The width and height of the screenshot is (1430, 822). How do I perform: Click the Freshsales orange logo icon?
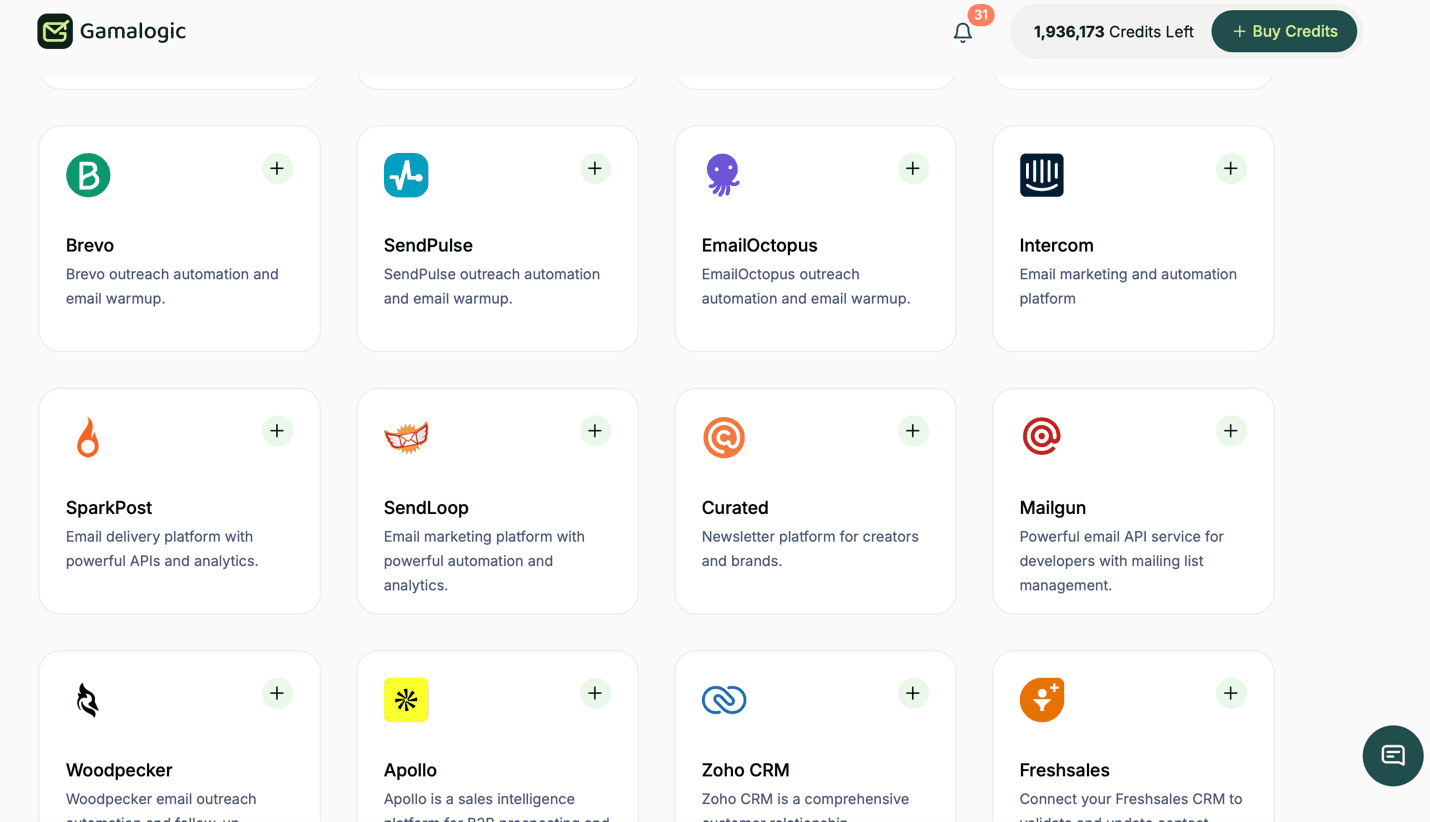pyautogui.click(x=1042, y=700)
